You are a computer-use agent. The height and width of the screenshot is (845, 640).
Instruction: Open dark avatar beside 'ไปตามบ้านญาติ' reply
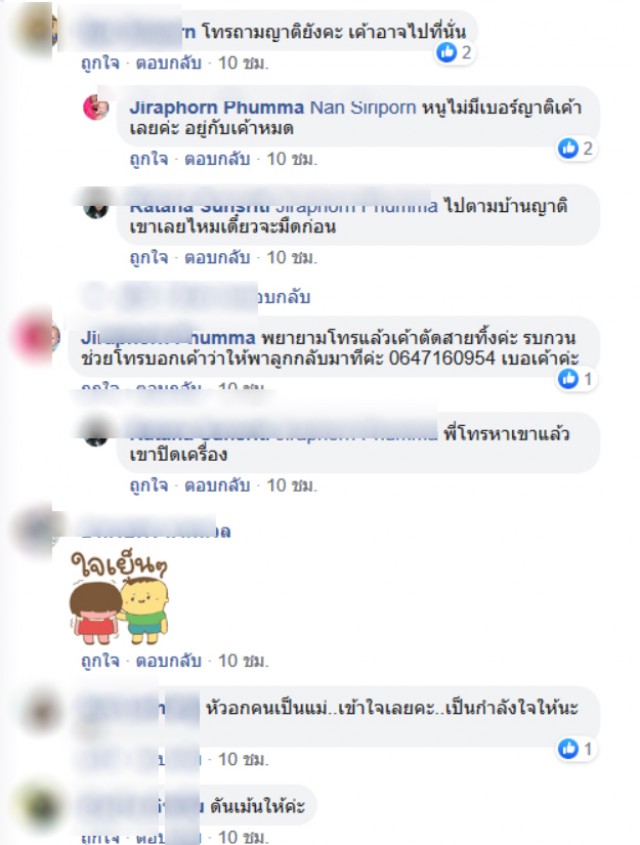pyautogui.click(x=96, y=206)
